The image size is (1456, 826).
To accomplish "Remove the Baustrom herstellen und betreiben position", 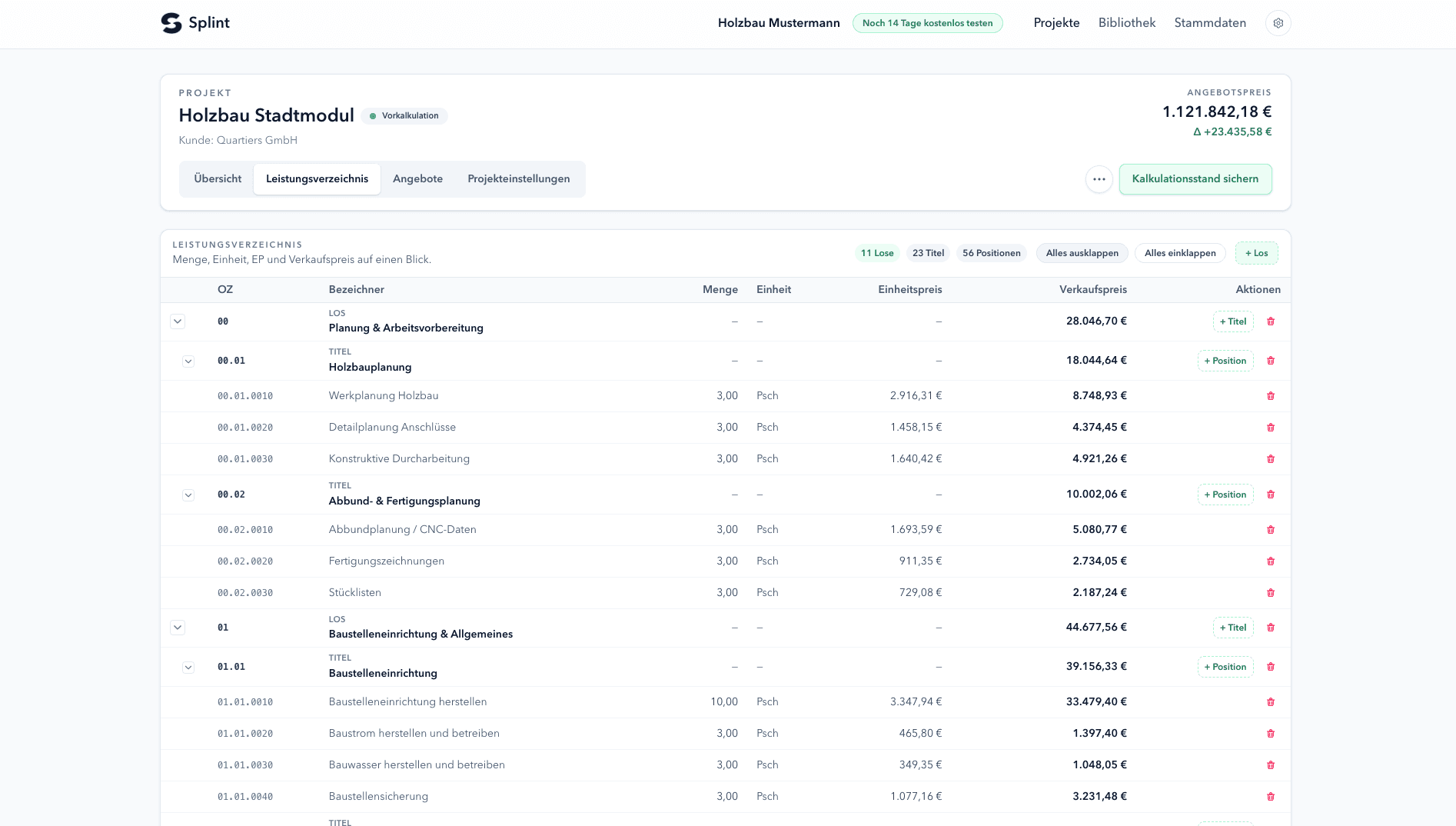I will click(x=1271, y=734).
